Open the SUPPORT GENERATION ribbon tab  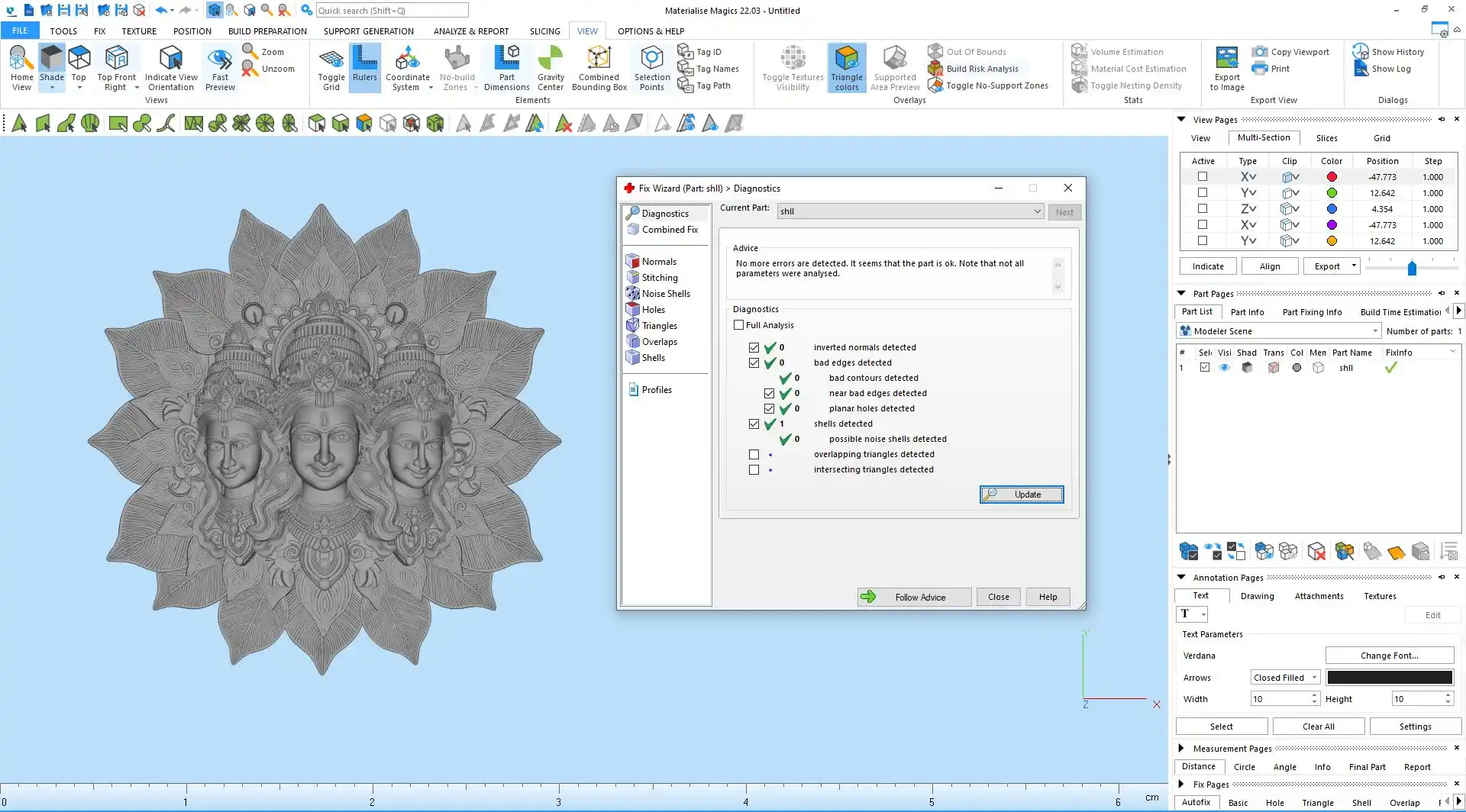tap(368, 31)
